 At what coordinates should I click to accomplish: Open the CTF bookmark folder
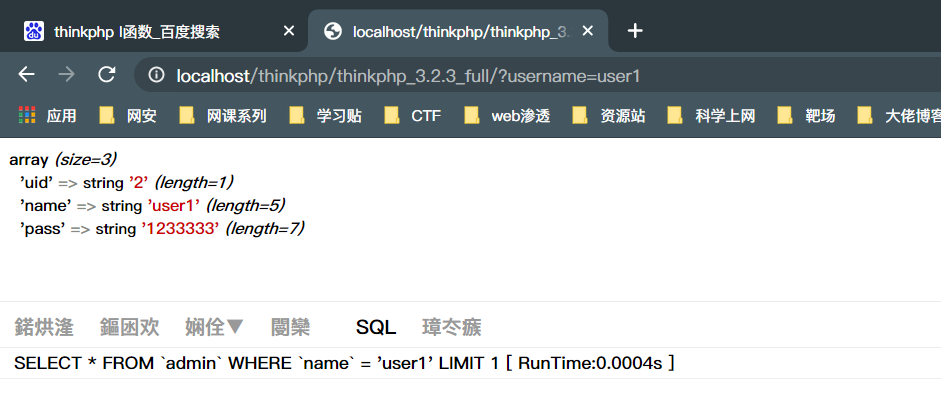(412, 115)
